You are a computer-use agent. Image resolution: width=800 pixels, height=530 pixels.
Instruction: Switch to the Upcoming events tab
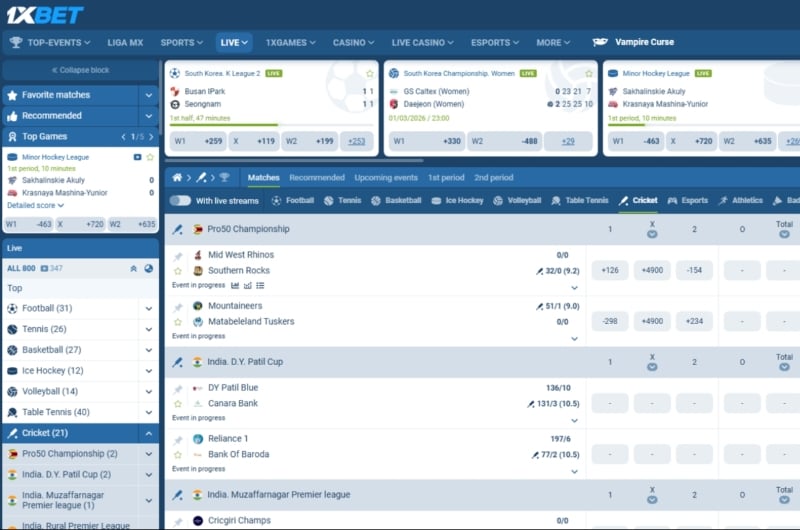pos(386,178)
